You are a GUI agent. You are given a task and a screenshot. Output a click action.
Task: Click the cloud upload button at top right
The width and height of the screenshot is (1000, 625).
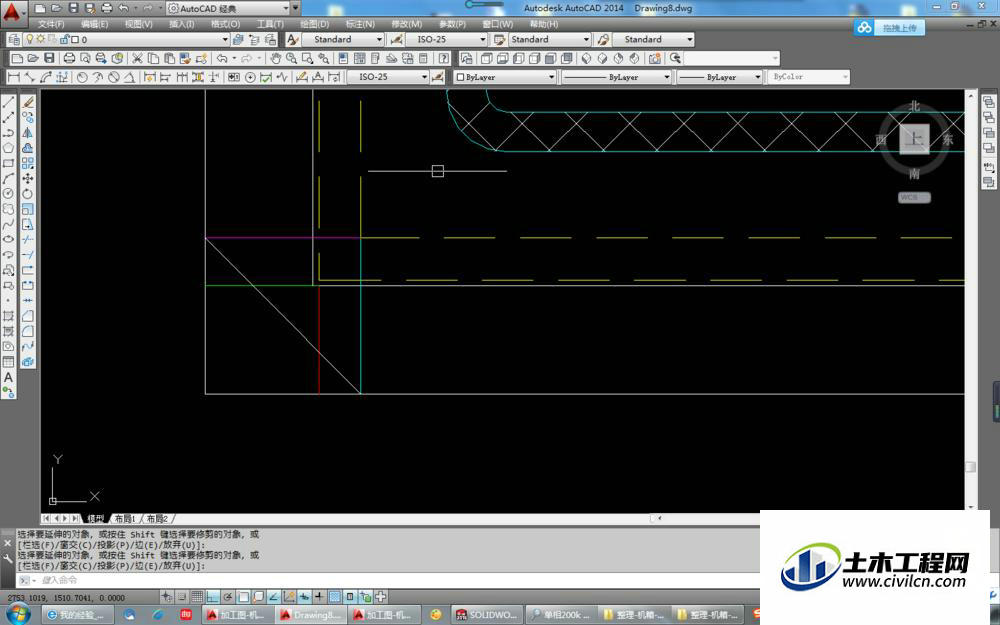coord(889,27)
